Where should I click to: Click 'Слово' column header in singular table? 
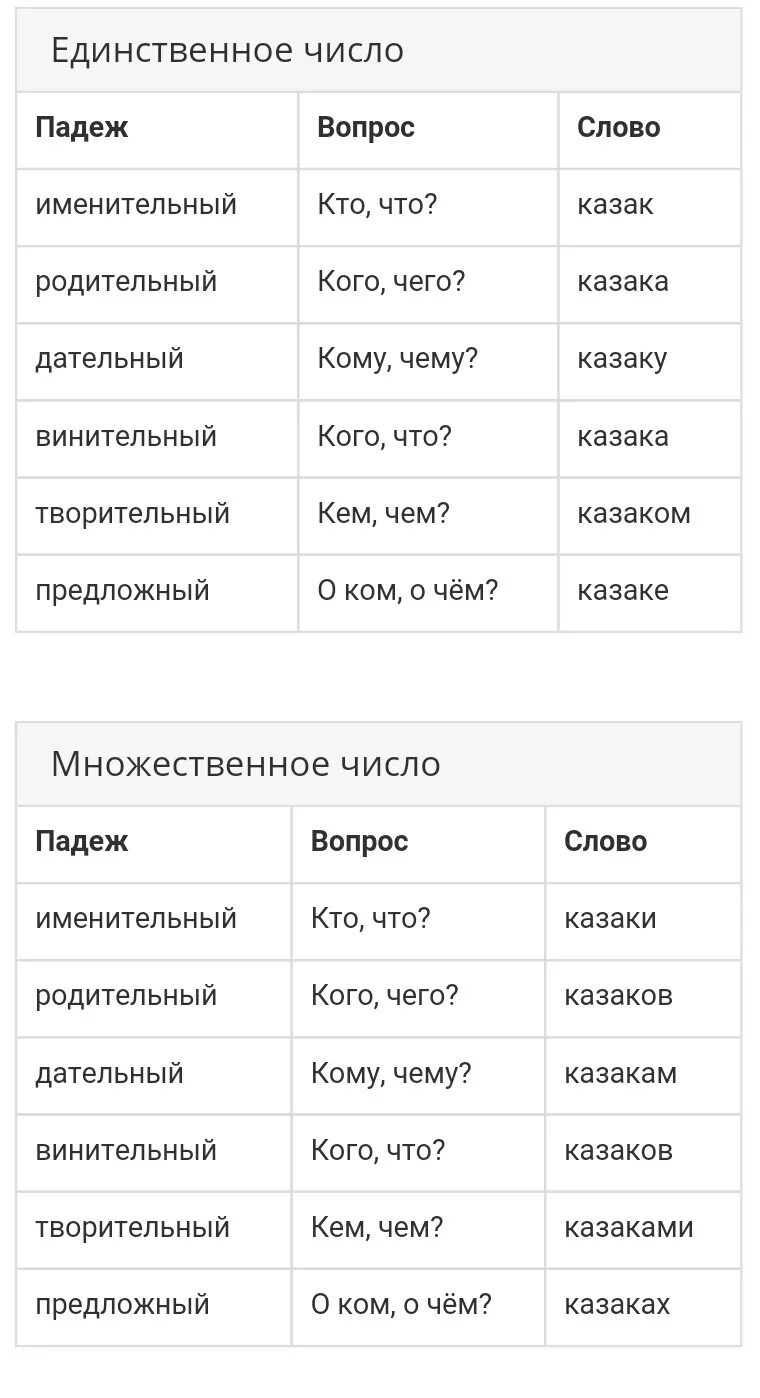[619, 128]
